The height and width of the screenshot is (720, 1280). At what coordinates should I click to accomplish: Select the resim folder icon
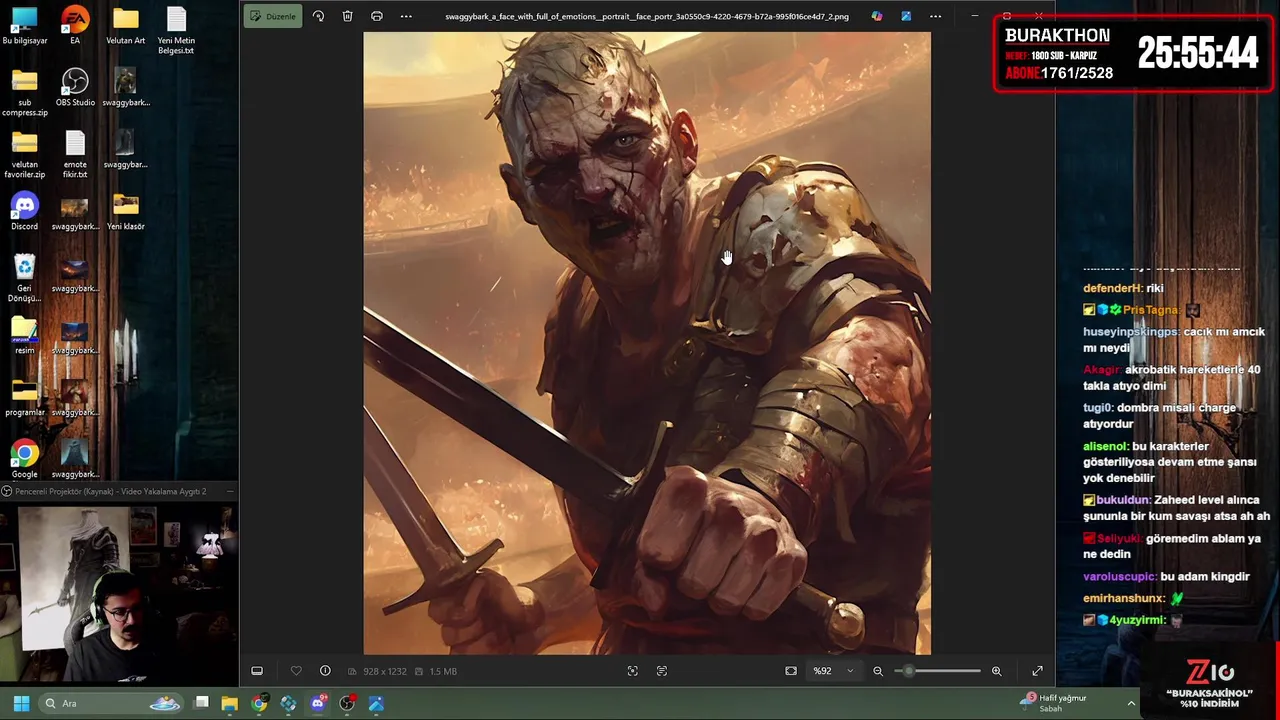coord(24,336)
